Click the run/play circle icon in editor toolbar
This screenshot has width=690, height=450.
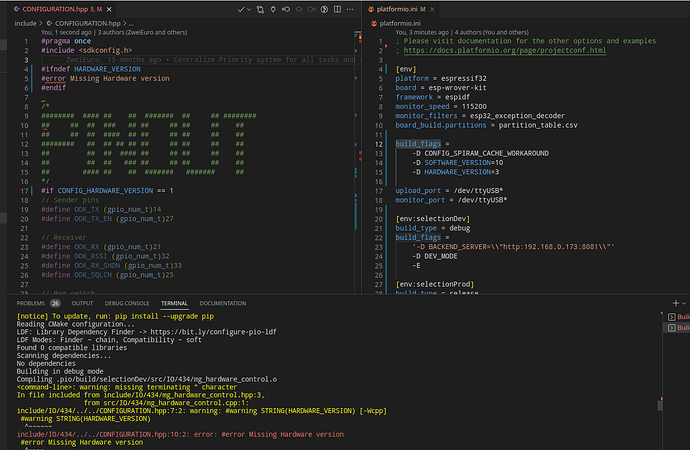pyautogui.click(x=324, y=9)
